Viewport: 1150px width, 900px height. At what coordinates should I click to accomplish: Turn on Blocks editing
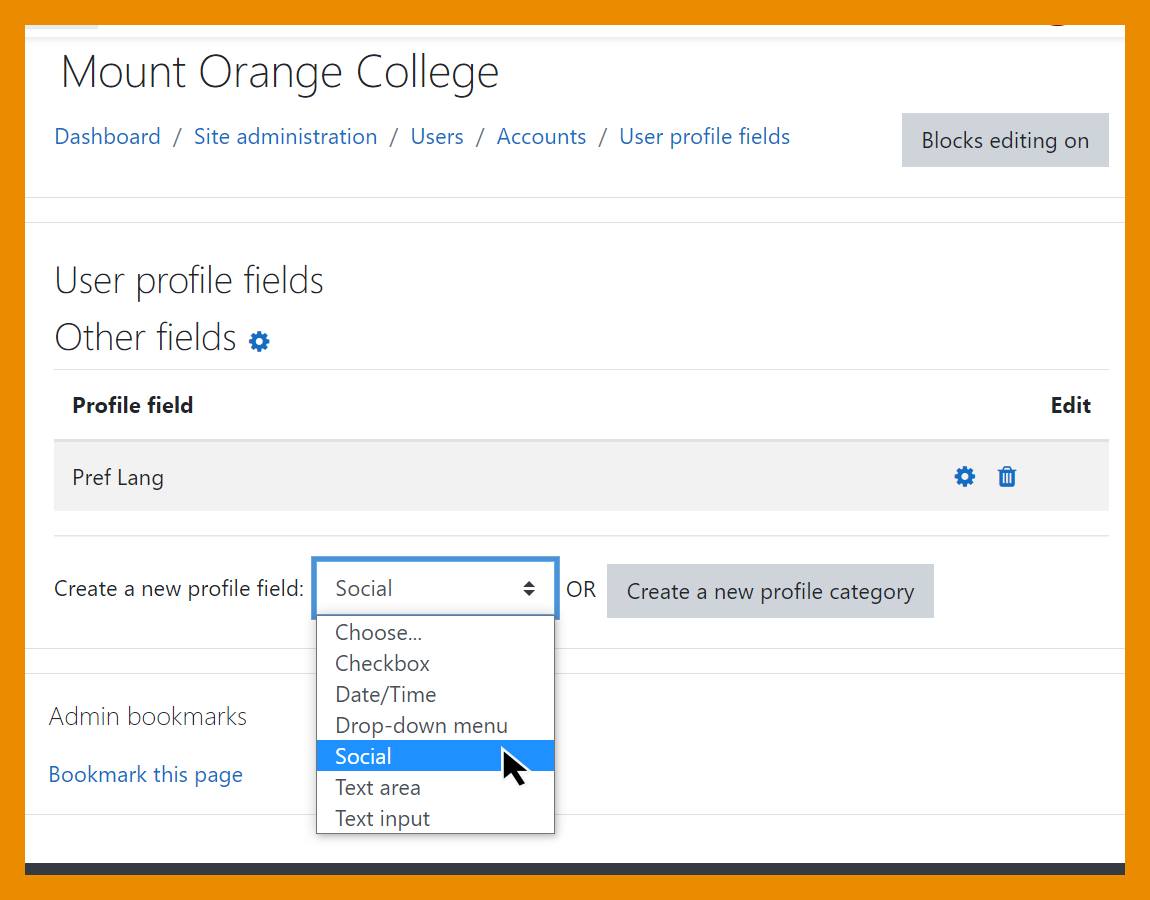[1005, 140]
